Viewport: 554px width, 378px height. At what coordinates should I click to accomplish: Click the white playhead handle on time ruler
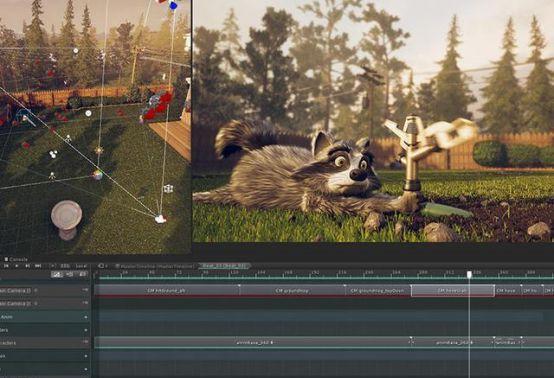pos(469,274)
